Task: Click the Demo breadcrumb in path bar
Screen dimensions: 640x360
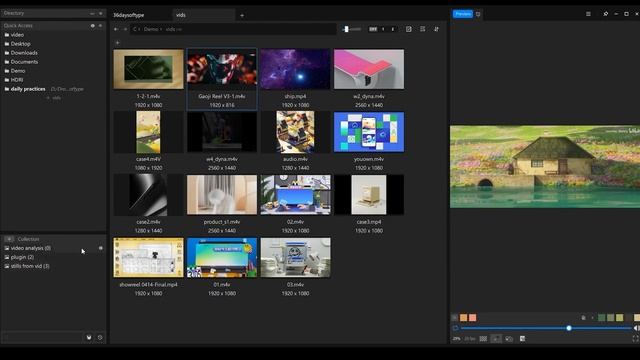Action: (151, 29)
